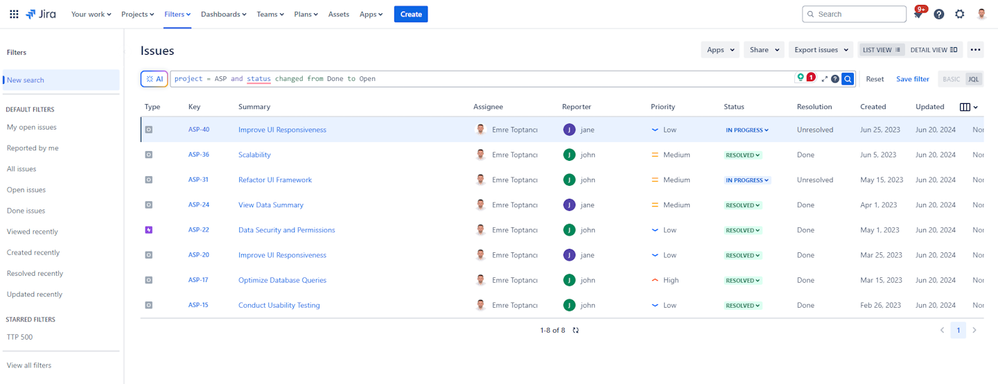The height and width of the screenshot is (384, 998).
Task: Open issue key ASP-31
Action: [199, 180]
